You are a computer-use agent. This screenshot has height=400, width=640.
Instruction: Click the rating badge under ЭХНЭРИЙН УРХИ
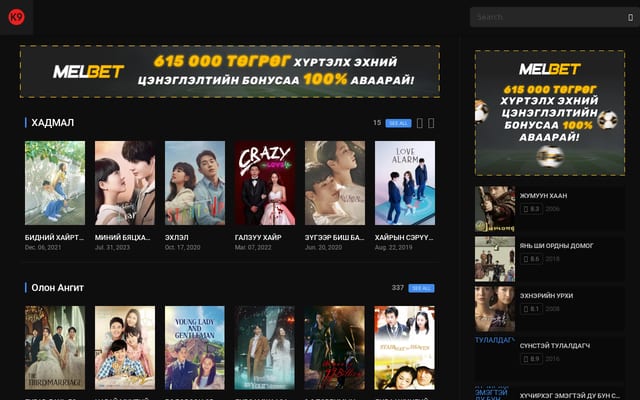point(531,309)
